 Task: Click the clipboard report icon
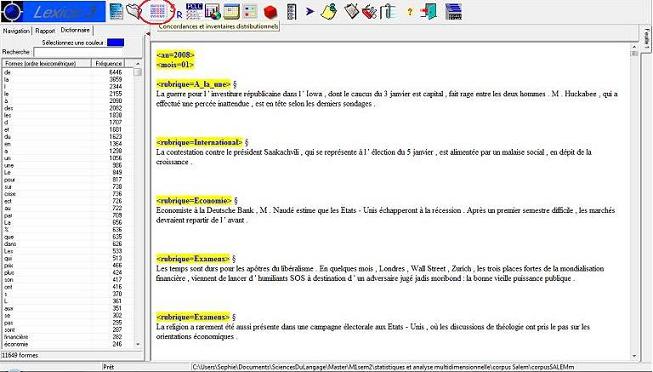[352, 11]
